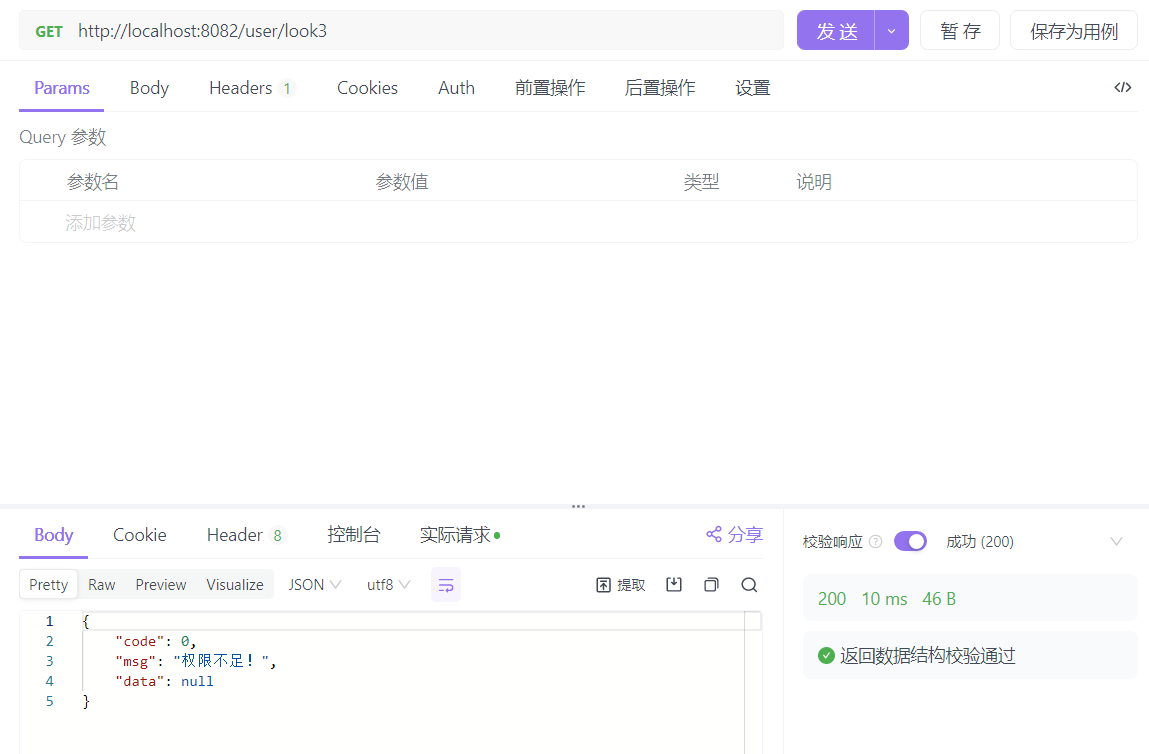1149x754 pixels.
Task: Toggle the 校验响应 switch off
Action: point(910,542)
